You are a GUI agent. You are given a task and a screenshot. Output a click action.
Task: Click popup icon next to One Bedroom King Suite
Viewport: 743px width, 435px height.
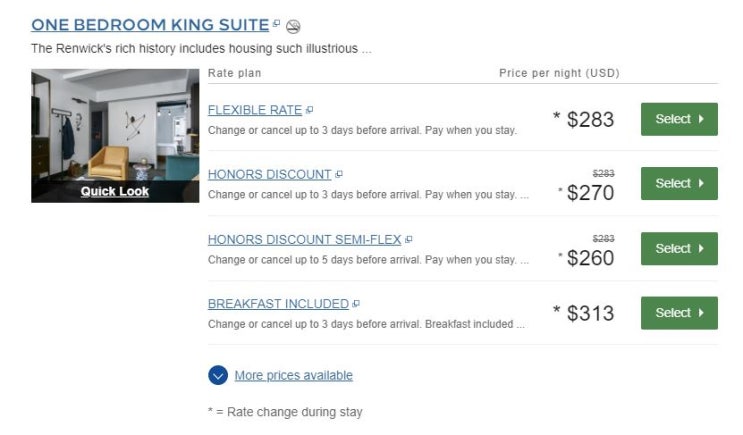(x=277, y=23)
